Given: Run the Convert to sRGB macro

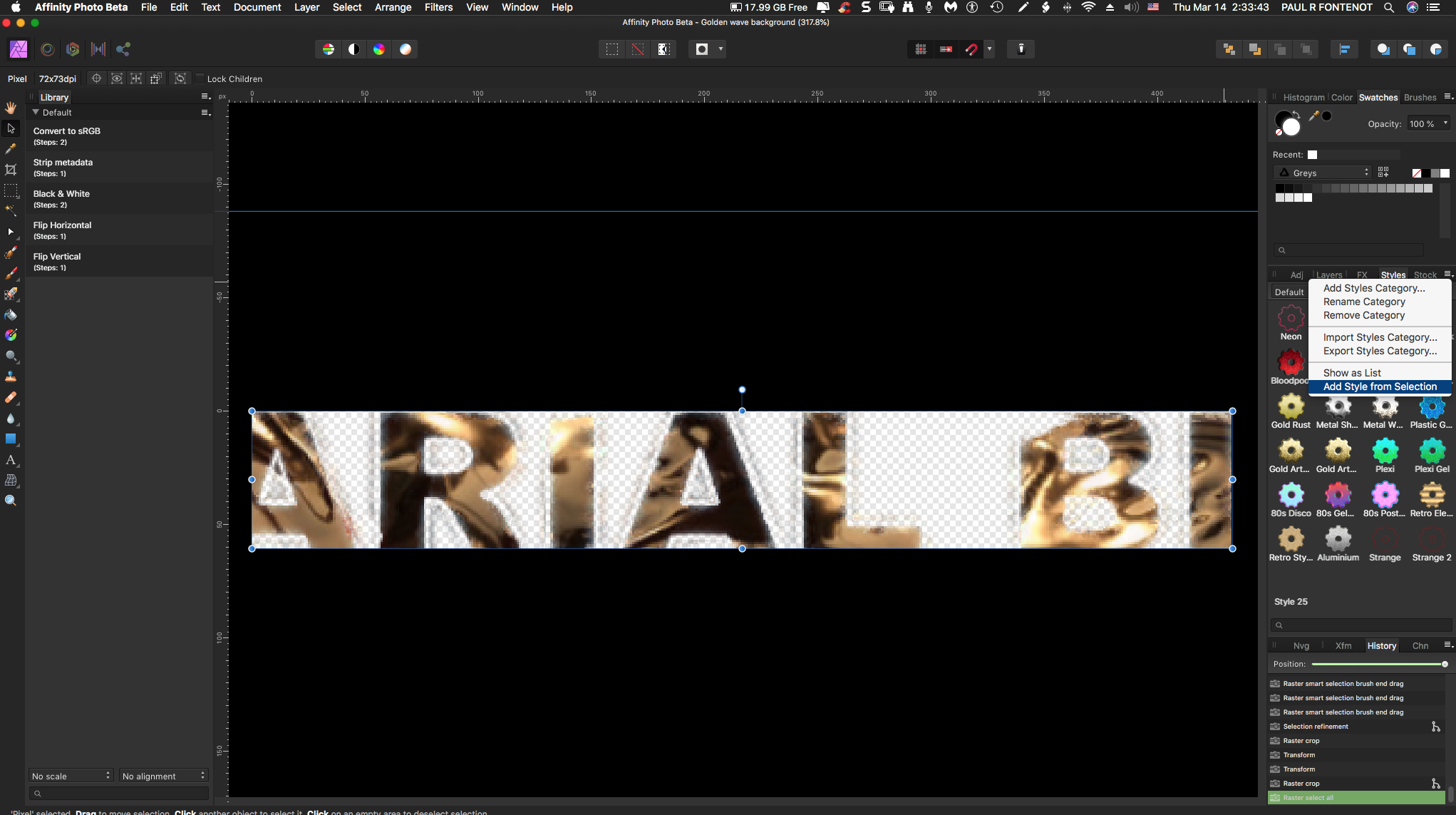Looking at the screenshot, I should (x=120, y=135).
